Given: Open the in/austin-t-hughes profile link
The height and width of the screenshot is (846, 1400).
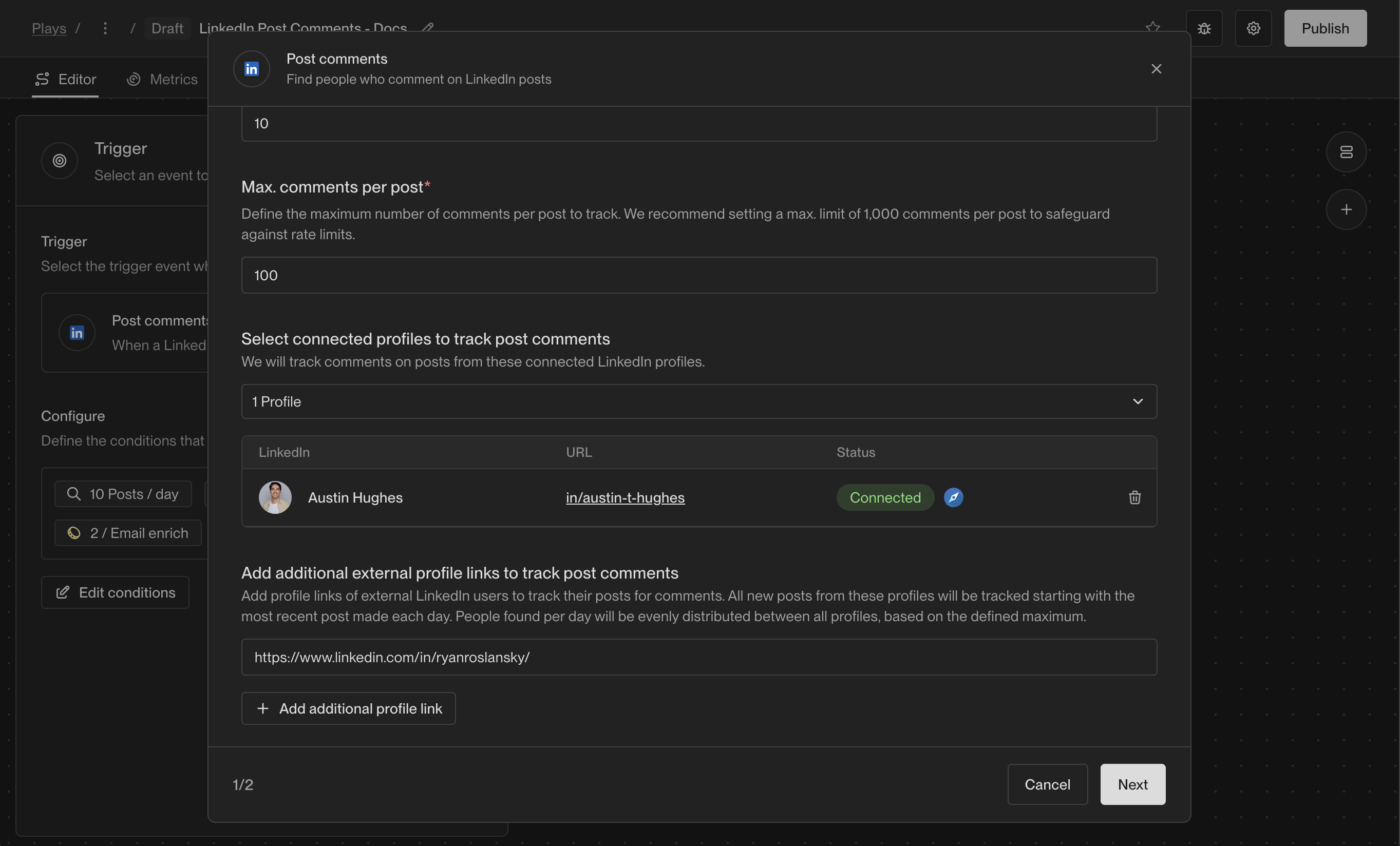Looking at the screenshot, I should point(625,497).
